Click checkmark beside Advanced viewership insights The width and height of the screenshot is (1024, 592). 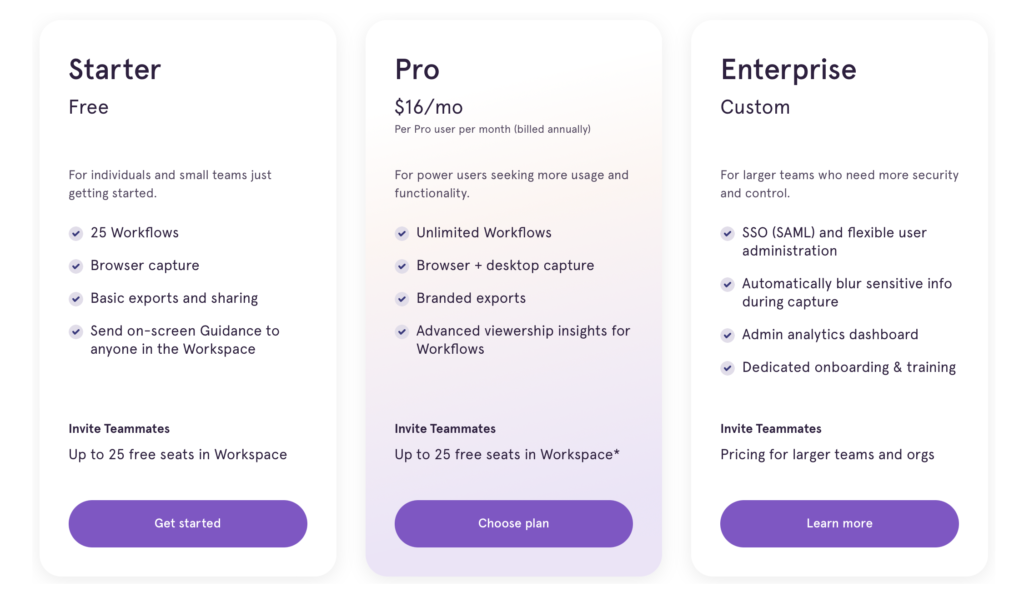(x=402, y=331)
